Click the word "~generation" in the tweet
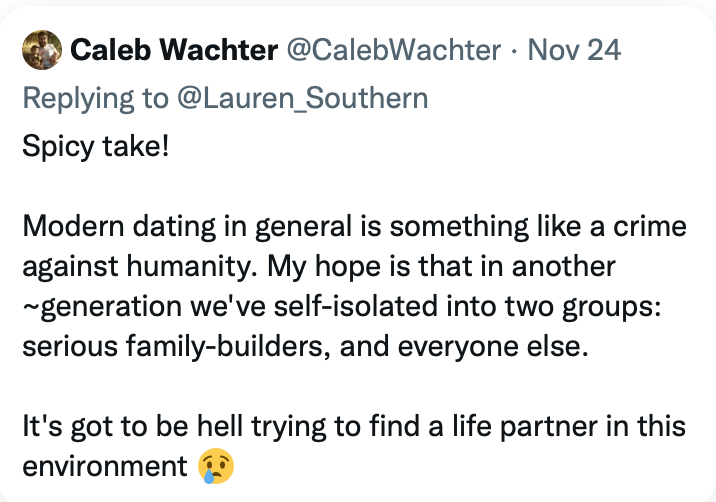Screen dimensions: 716x502 point(95,307)
